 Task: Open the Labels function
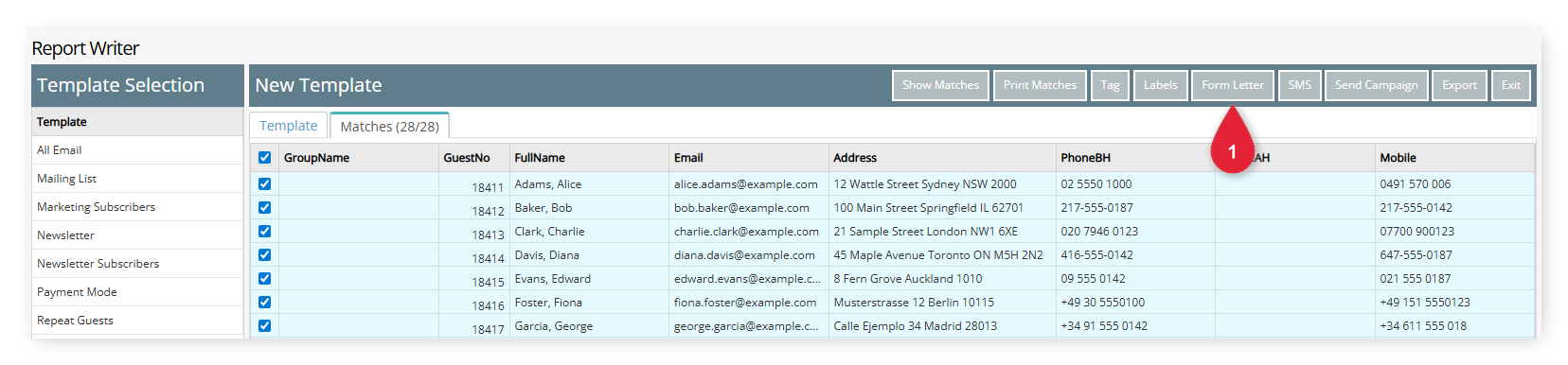[x=1160, y=85]
